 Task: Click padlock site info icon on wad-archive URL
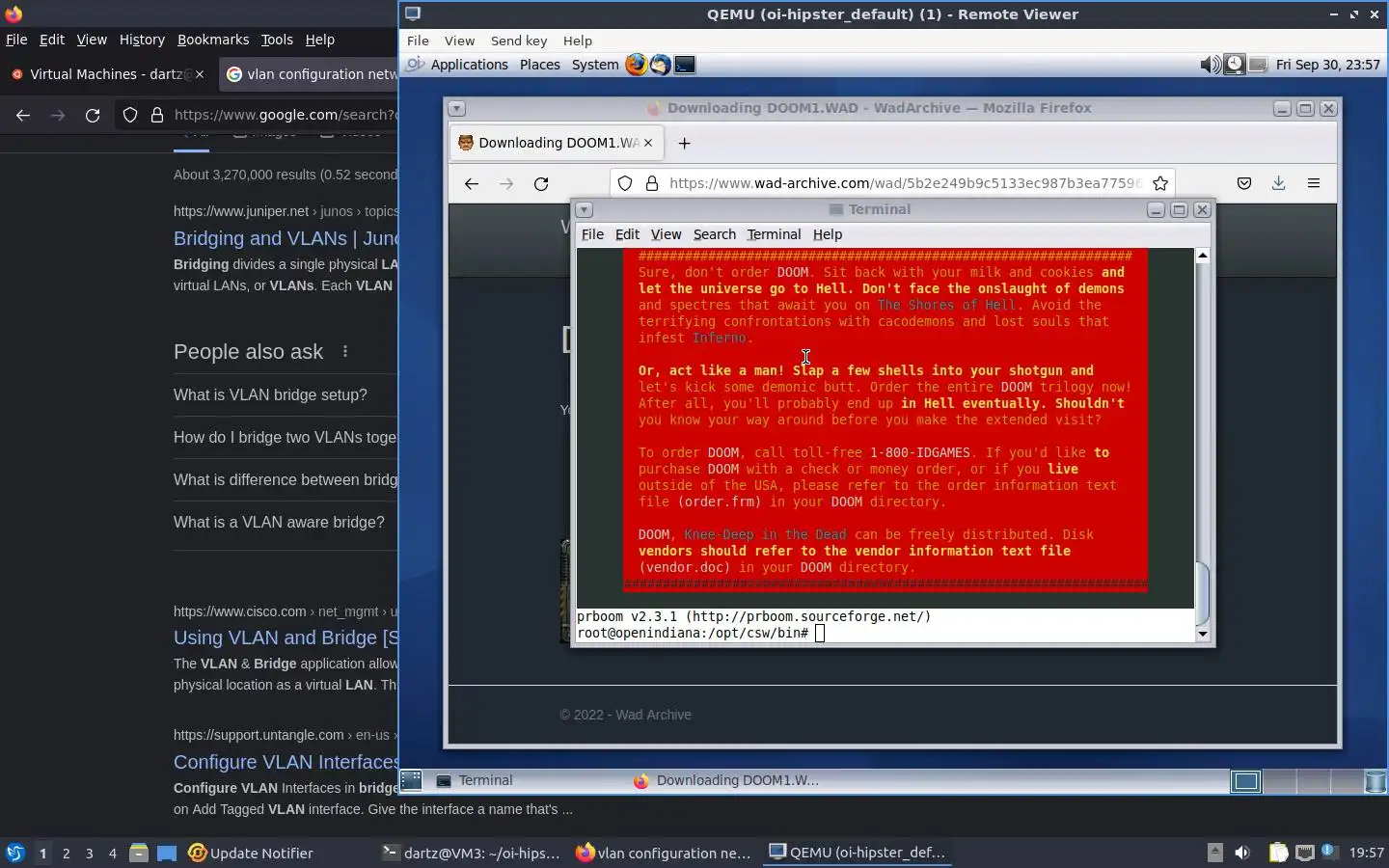[652, 183]
